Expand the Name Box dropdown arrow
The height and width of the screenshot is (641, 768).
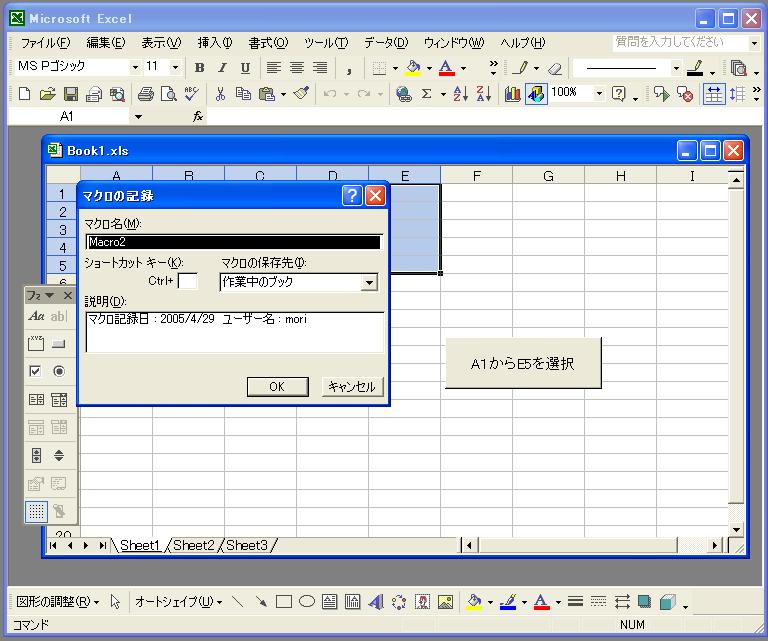(x=138, y=117)
